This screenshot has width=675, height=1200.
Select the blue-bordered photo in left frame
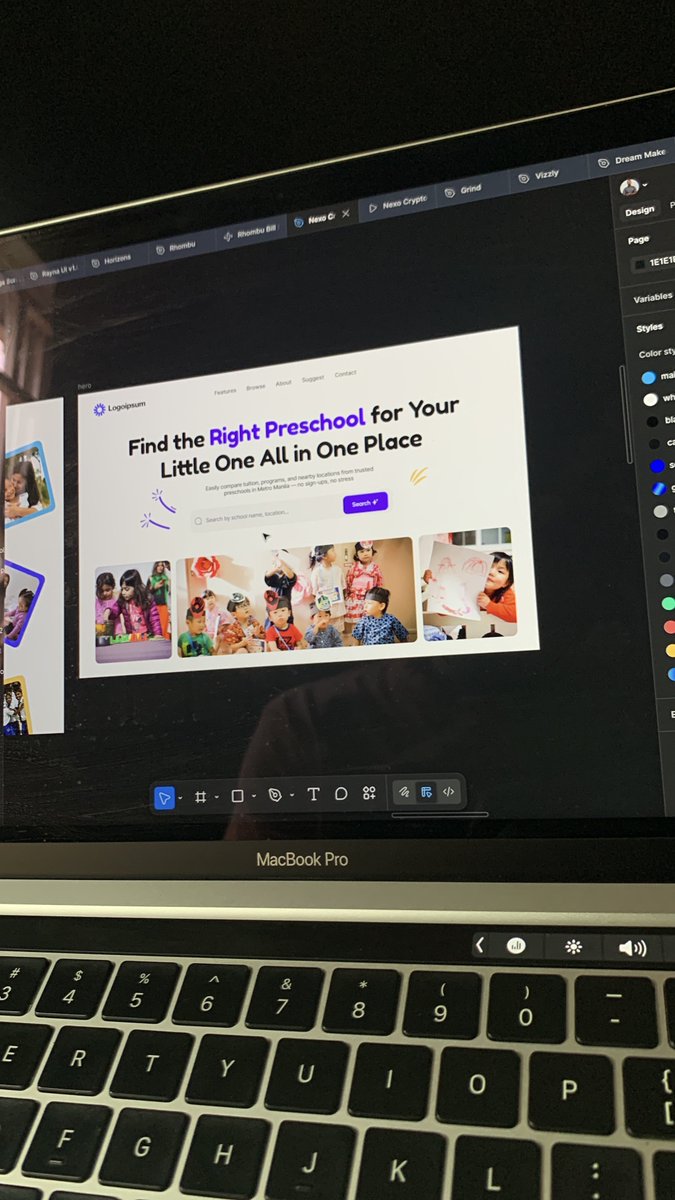coord(27,484)
